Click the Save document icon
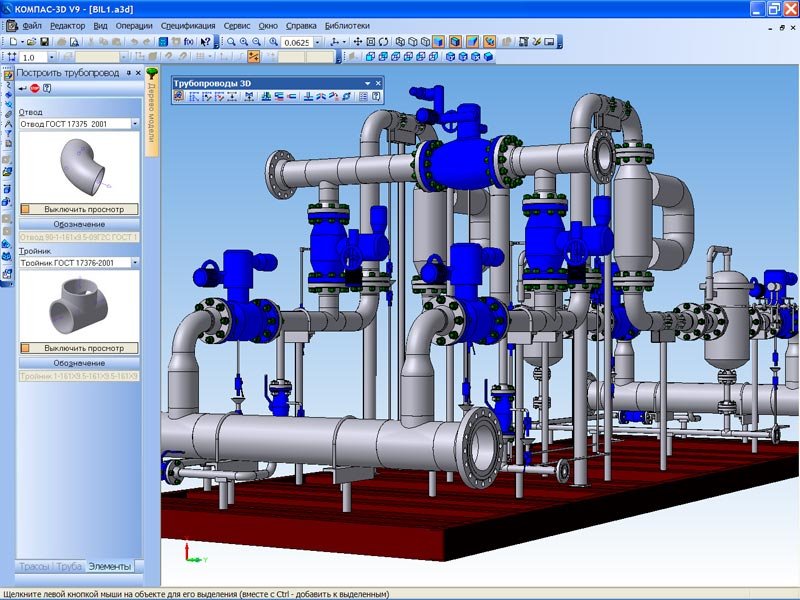This screenshot has width=800, height=600. point(46,42)
